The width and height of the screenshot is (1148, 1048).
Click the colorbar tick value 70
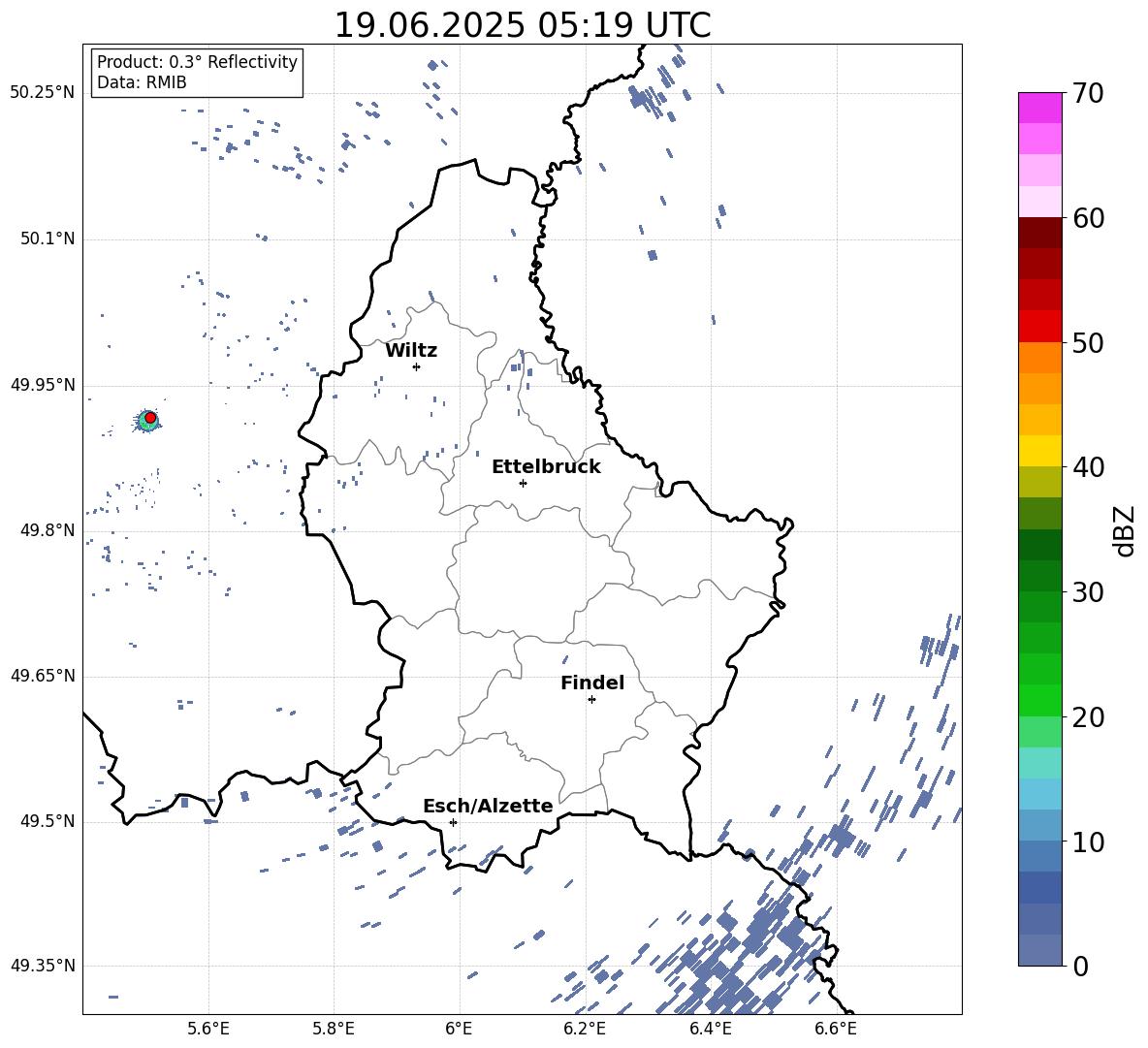1087,94
